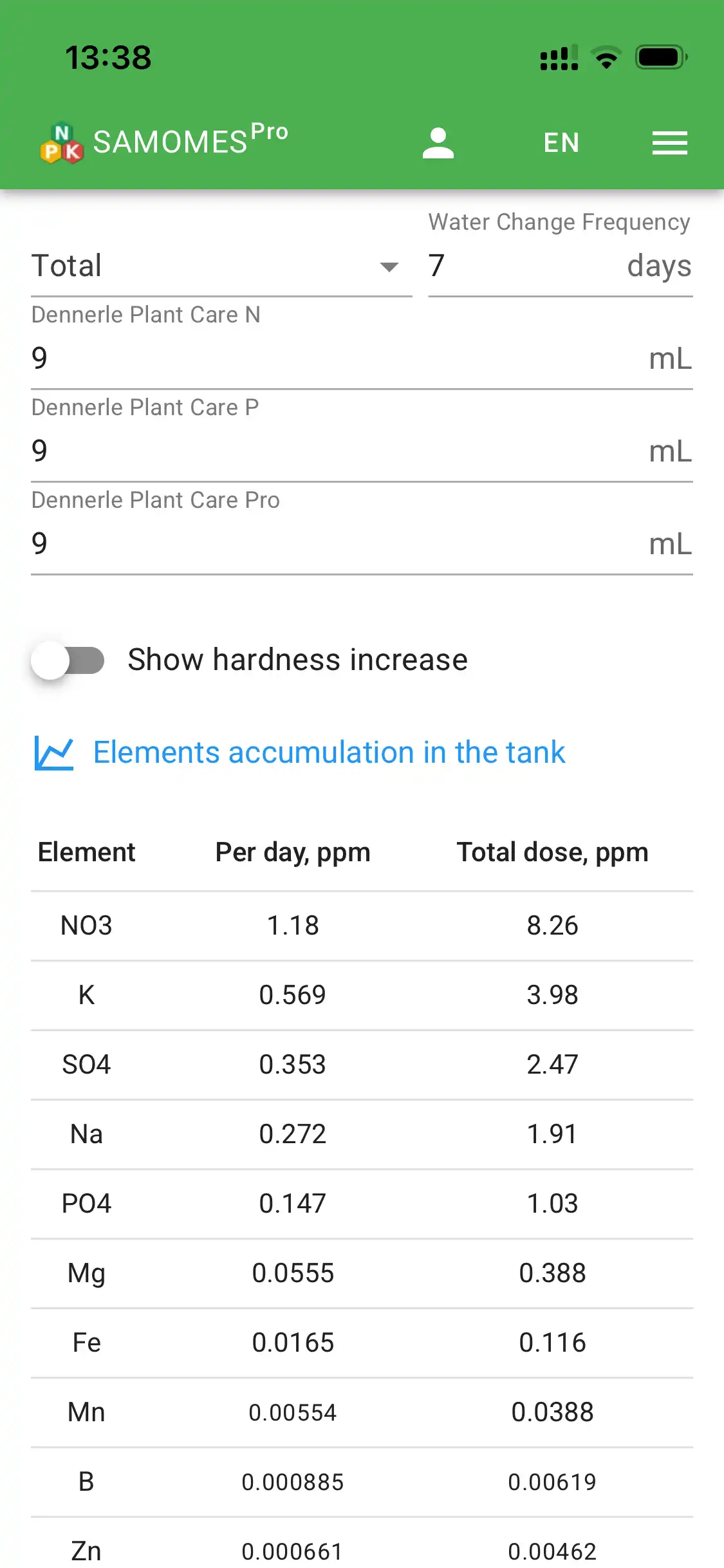This screenshot has width=724, height=1568.
Task: Open the user account profile icon
Action: (438, 143)
